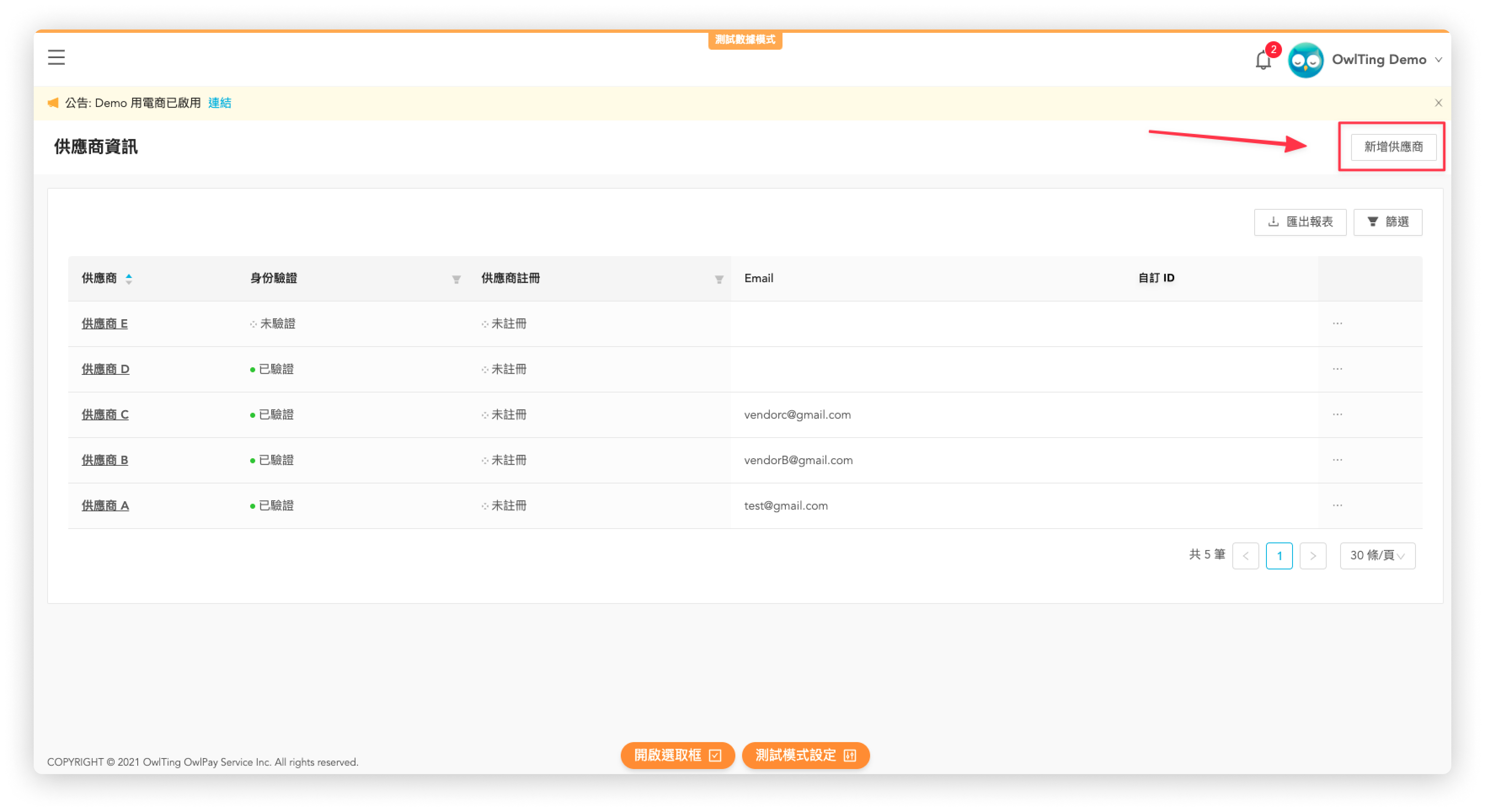Open the hamburger side menu

[x=56, y=58]
